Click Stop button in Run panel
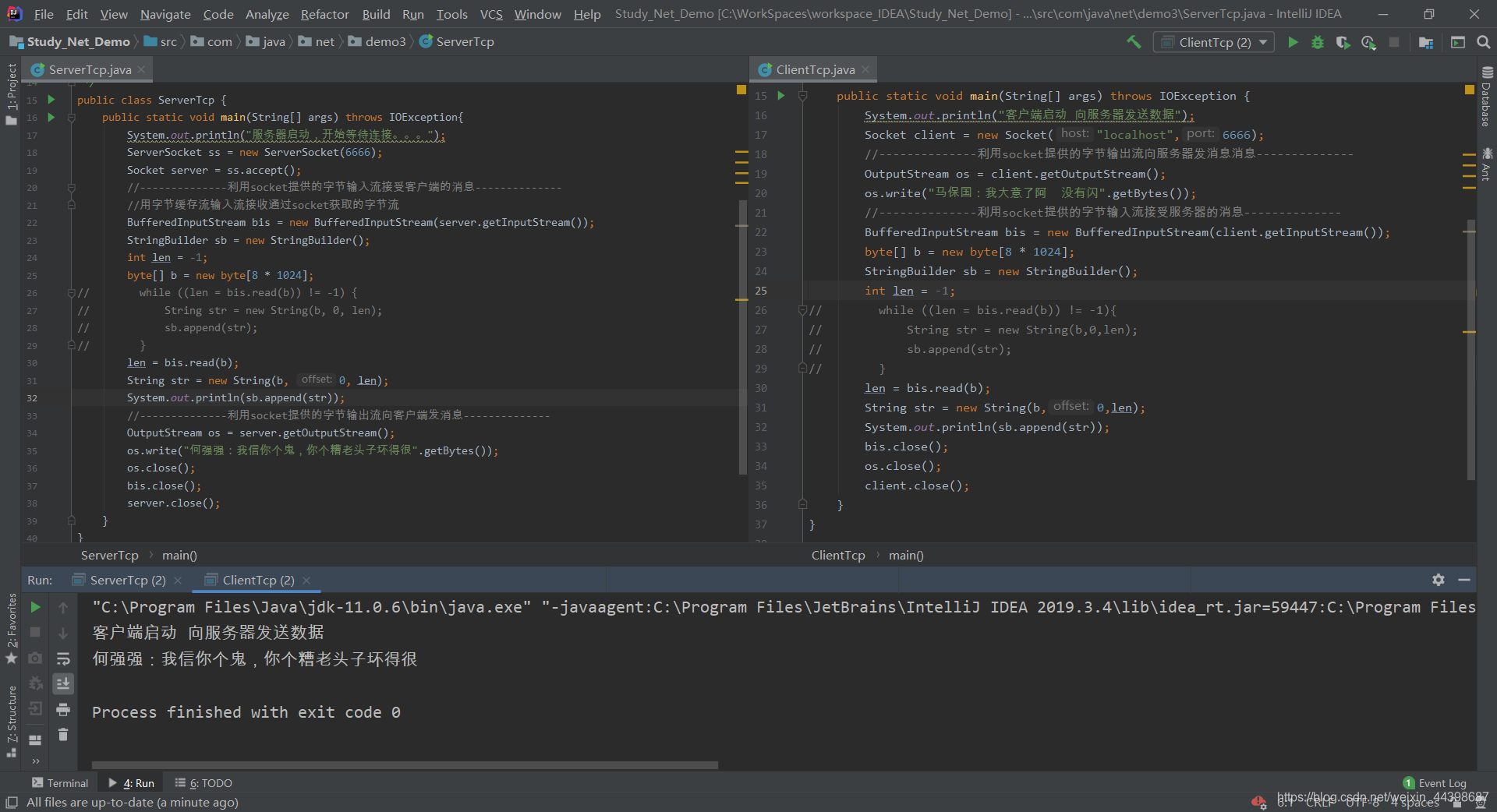 pyautogui.click(x=35, y=632)
